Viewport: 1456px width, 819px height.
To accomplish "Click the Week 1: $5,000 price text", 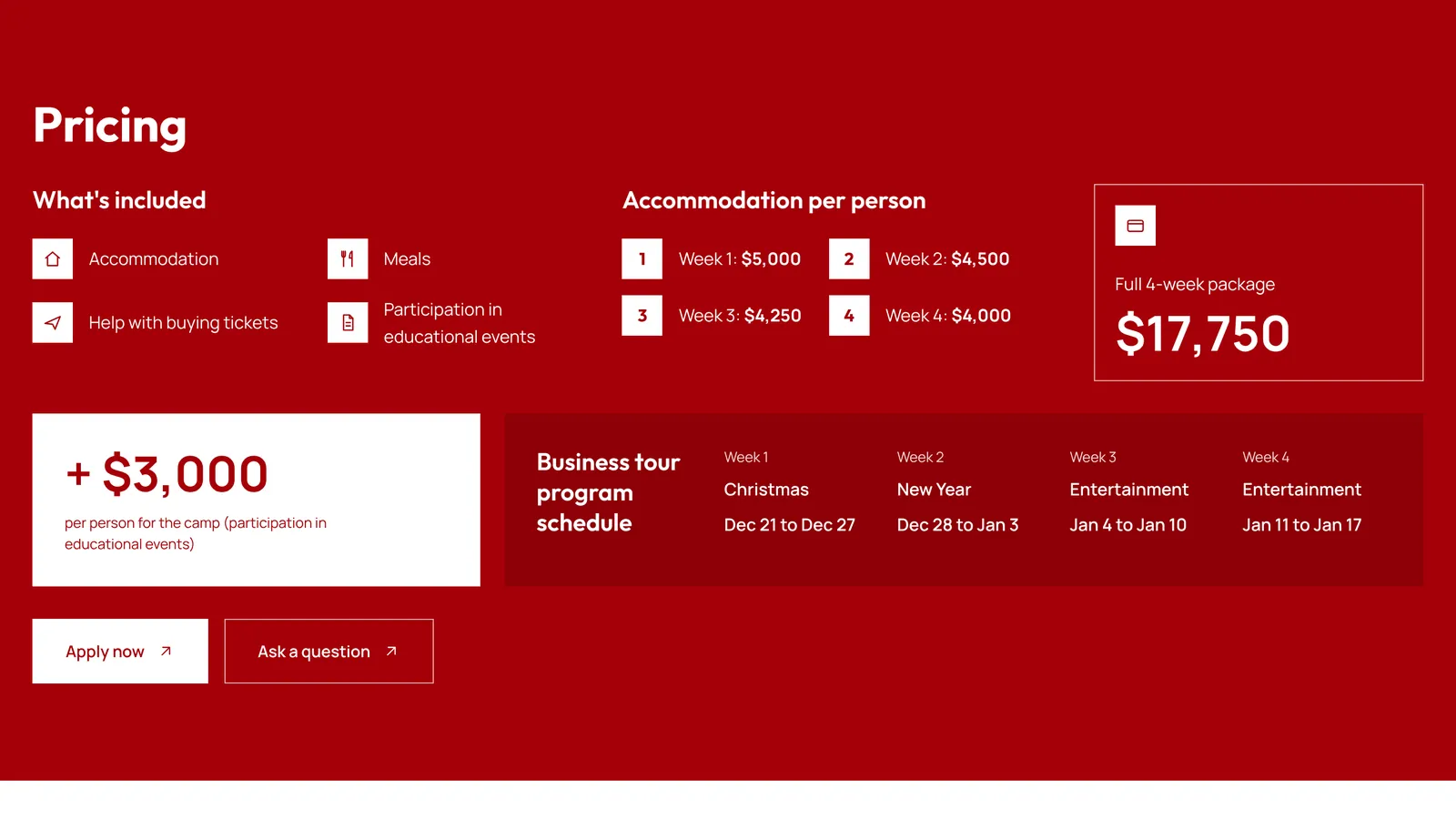I will click(x=740, y=259).
